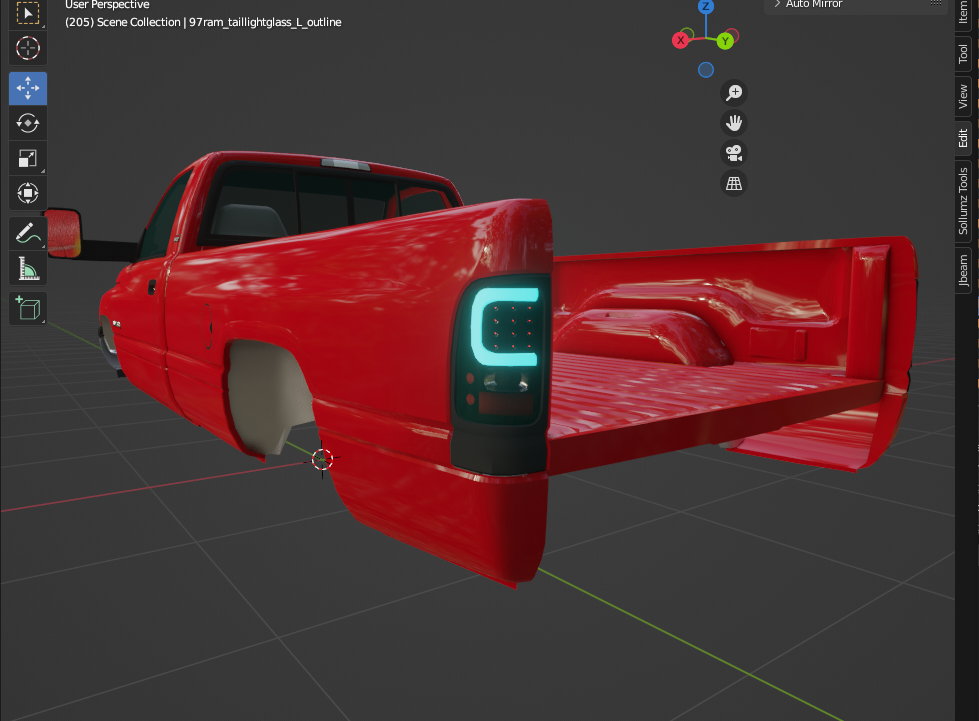Select the Add Cube tool
Screen dimensions: 979x721
[x=27, y=308]
